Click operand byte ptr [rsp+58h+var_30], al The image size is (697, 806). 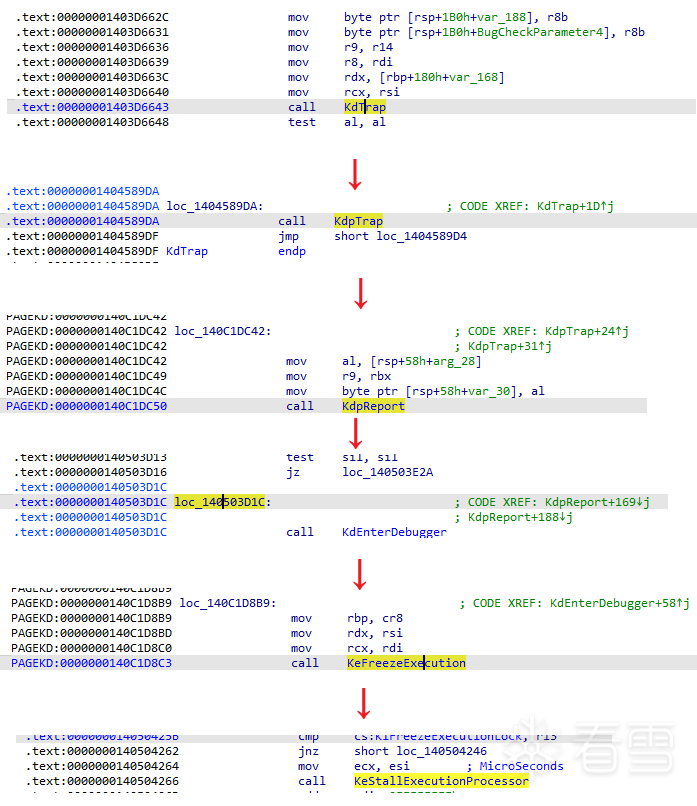(443, 391)
